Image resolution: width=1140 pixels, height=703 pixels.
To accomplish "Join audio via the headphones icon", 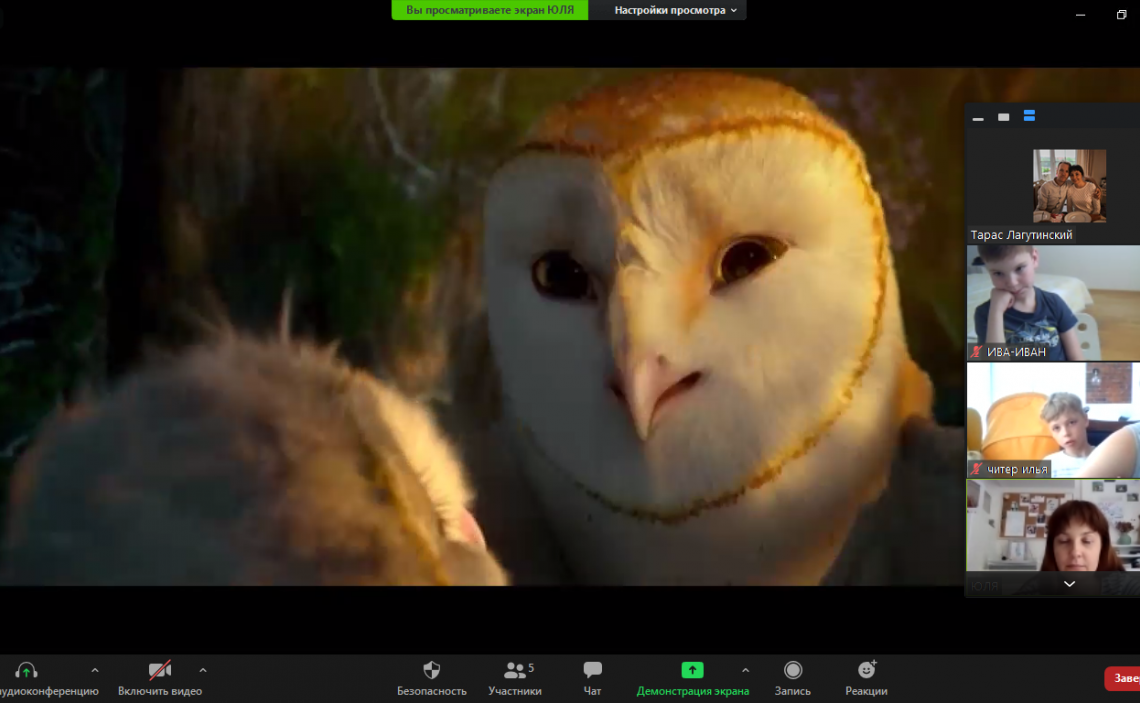I will 27,671.
